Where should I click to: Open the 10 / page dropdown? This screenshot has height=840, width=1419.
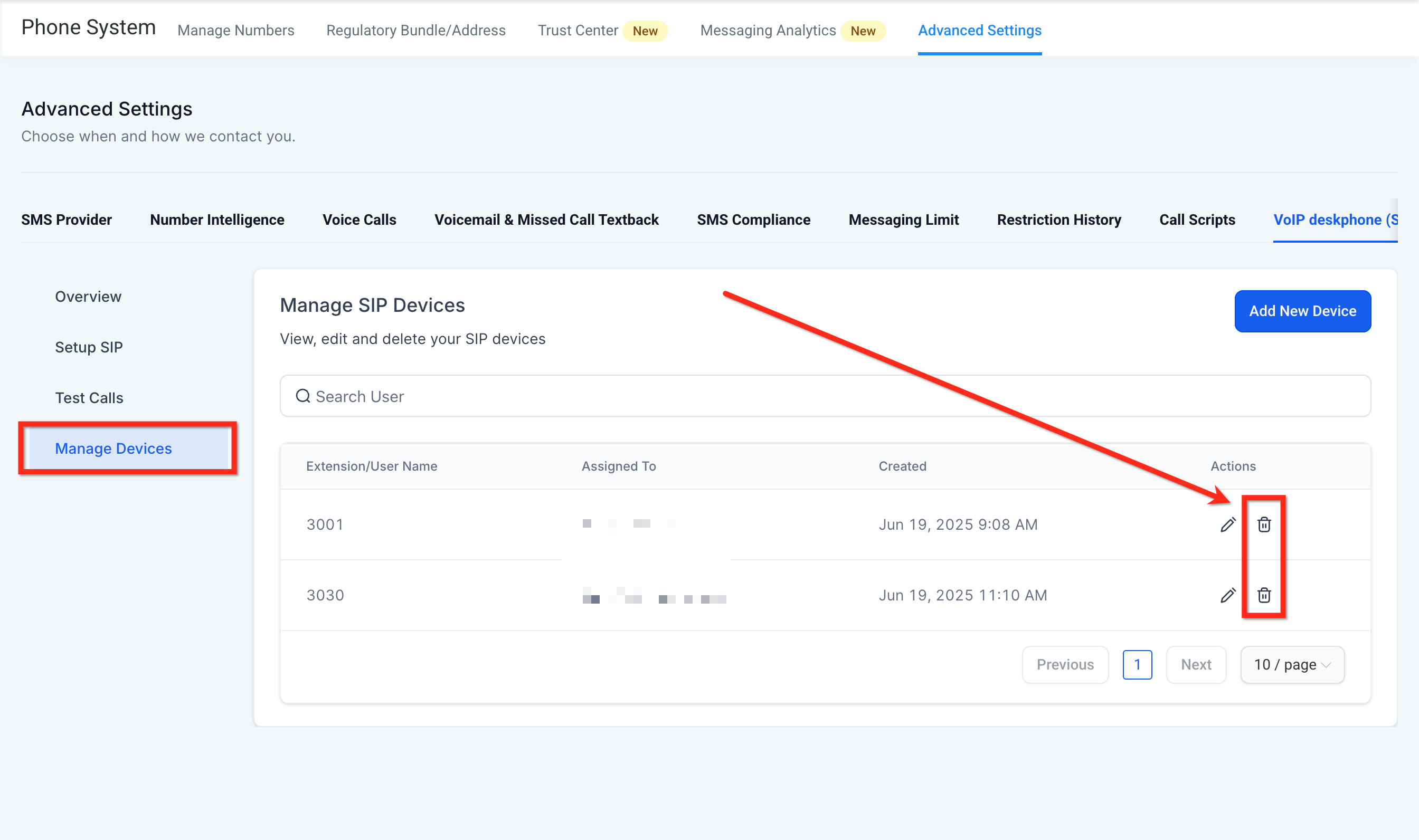[1292, 664]
